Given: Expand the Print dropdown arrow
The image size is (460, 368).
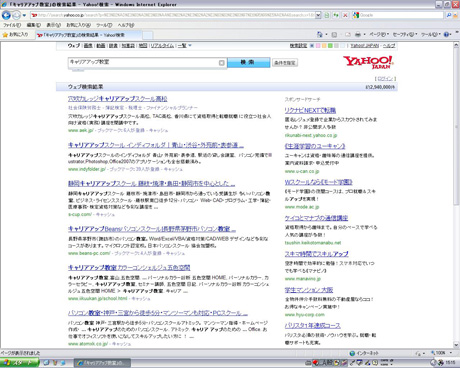Looking at the screenshot, I should pyautogui.click(x=364, y=35).
